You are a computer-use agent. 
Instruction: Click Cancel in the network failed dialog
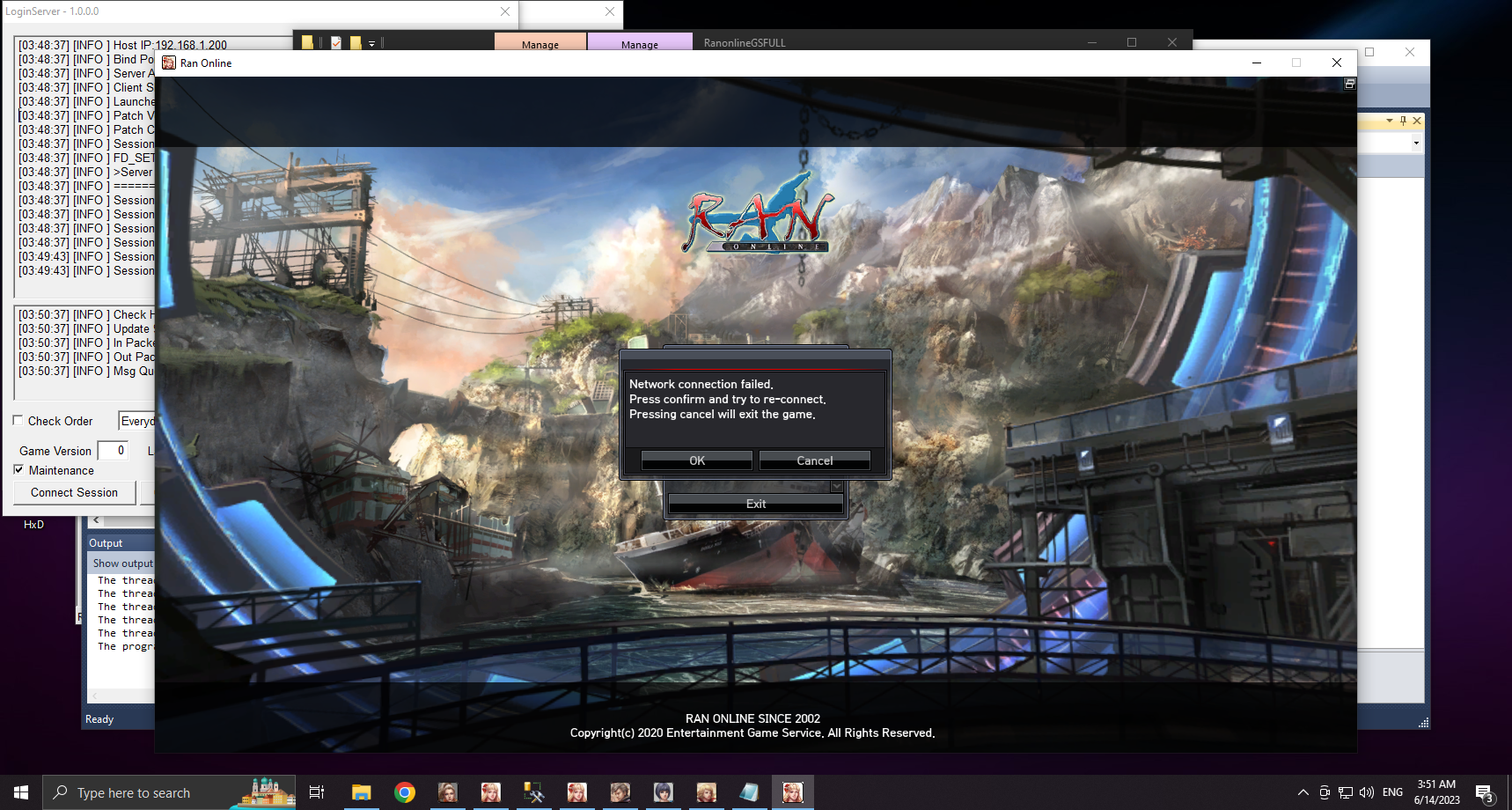point(814,460)
